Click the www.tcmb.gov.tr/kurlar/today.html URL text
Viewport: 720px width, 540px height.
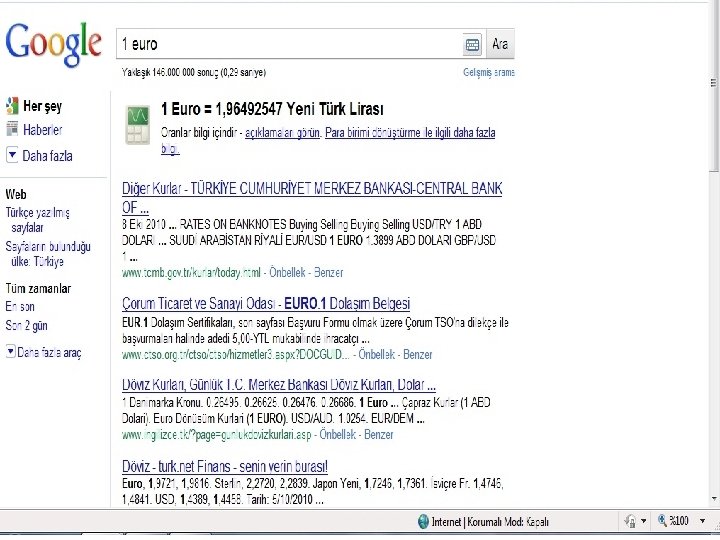point(191,272)
